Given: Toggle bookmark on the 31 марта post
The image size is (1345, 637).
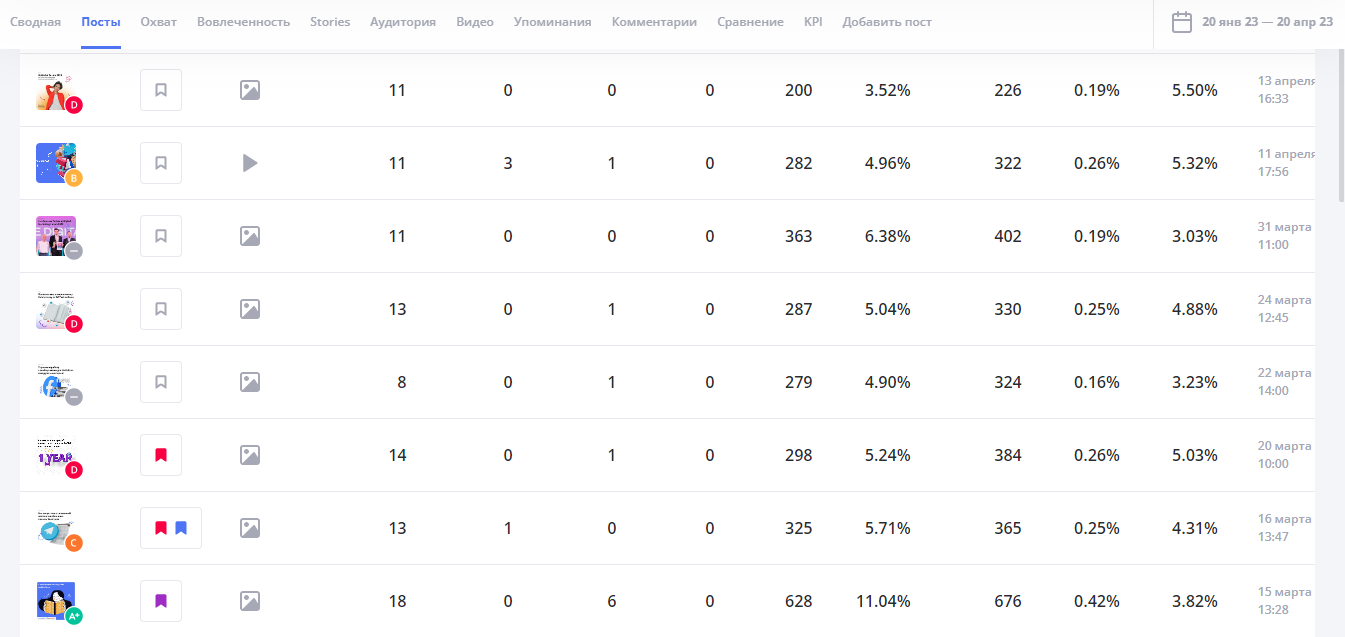Looking at the screenshot, I should pos(161,236).
